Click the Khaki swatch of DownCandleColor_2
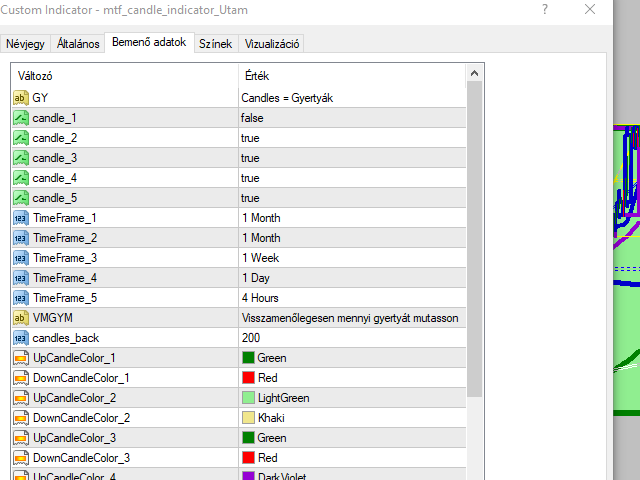 248,418
